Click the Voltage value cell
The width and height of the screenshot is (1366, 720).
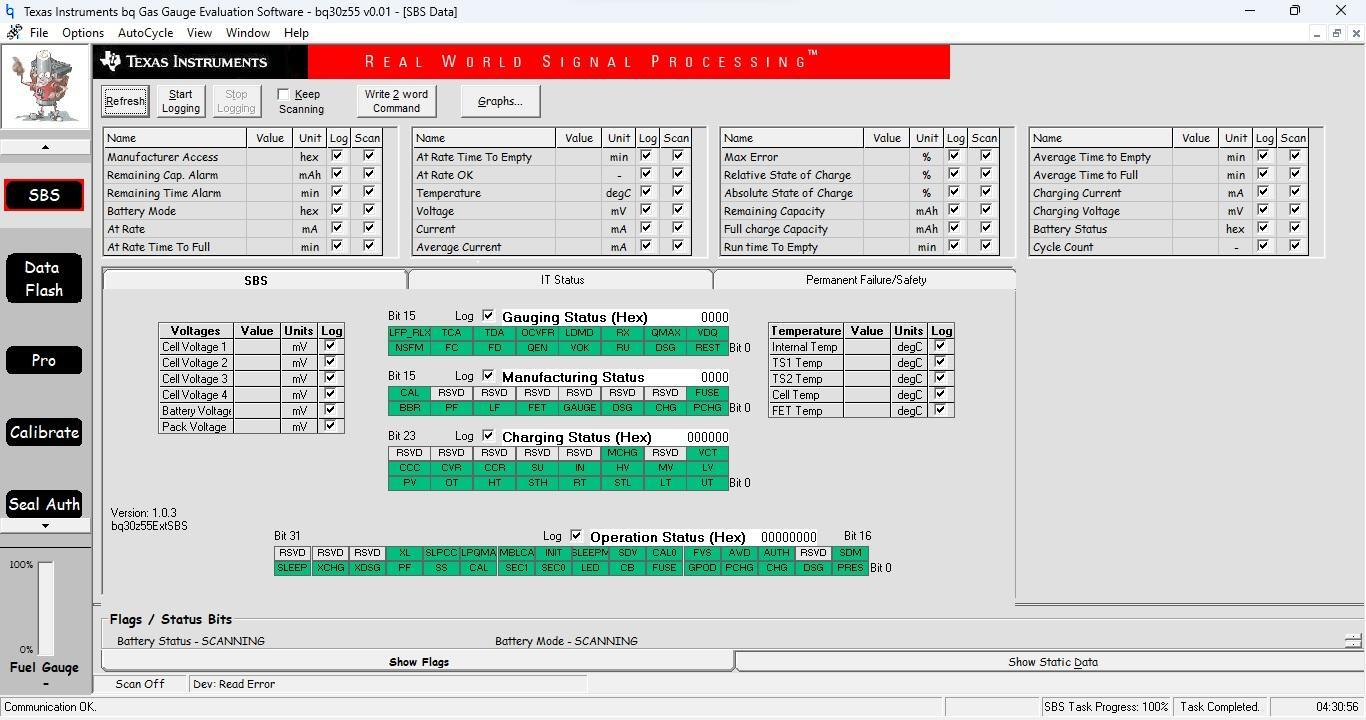579,211
